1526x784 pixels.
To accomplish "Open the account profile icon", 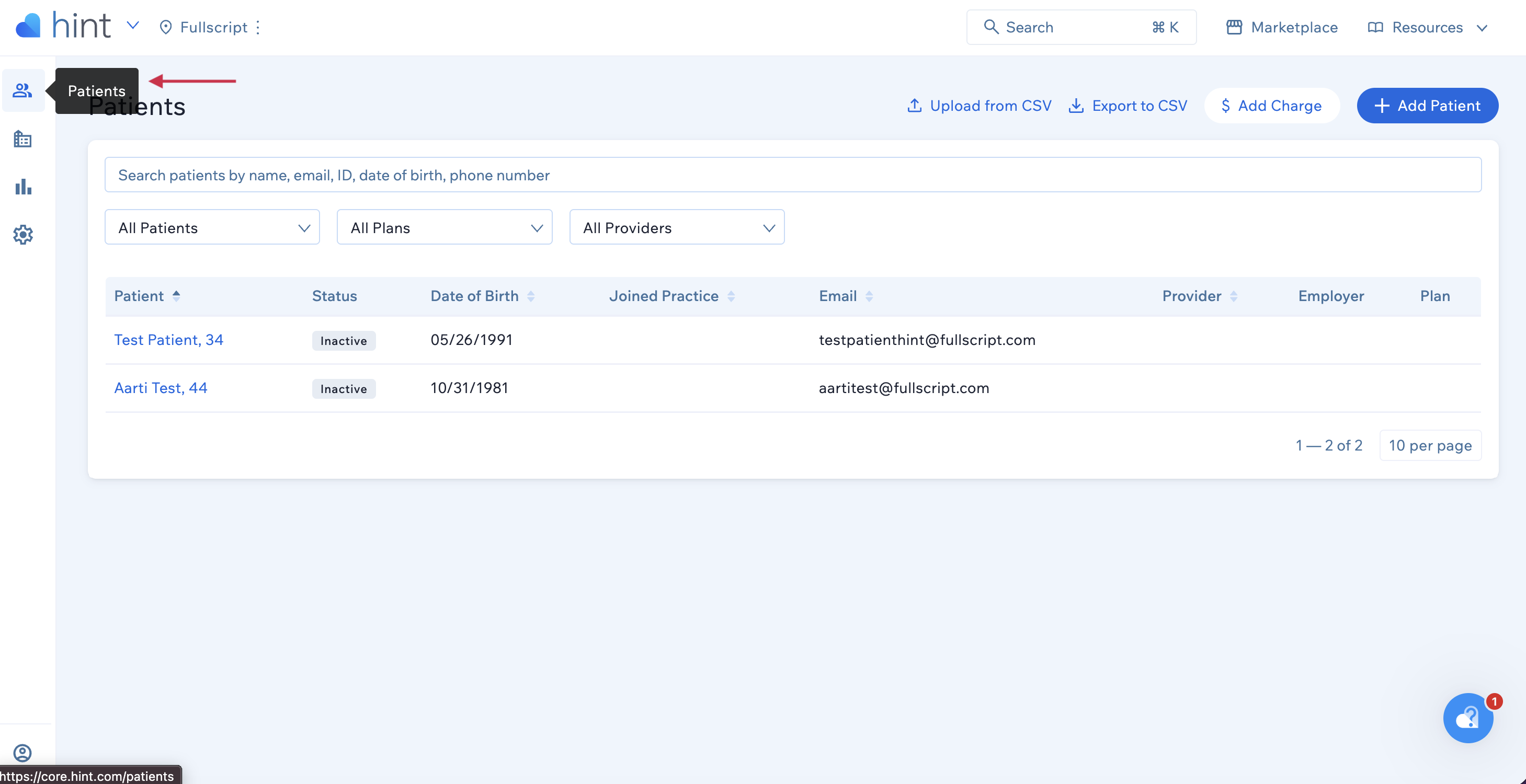I will (x=22, y=753).
